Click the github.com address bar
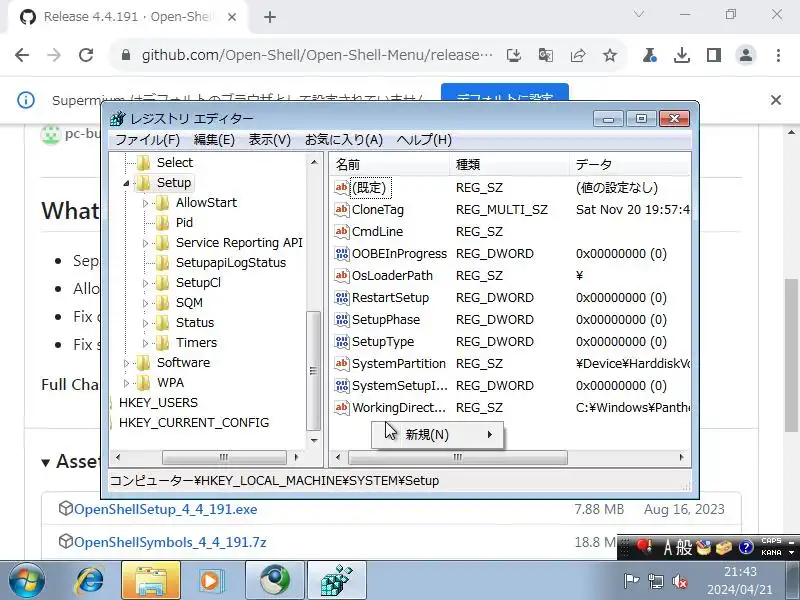The image size is (800, 600). click(317, 55)
